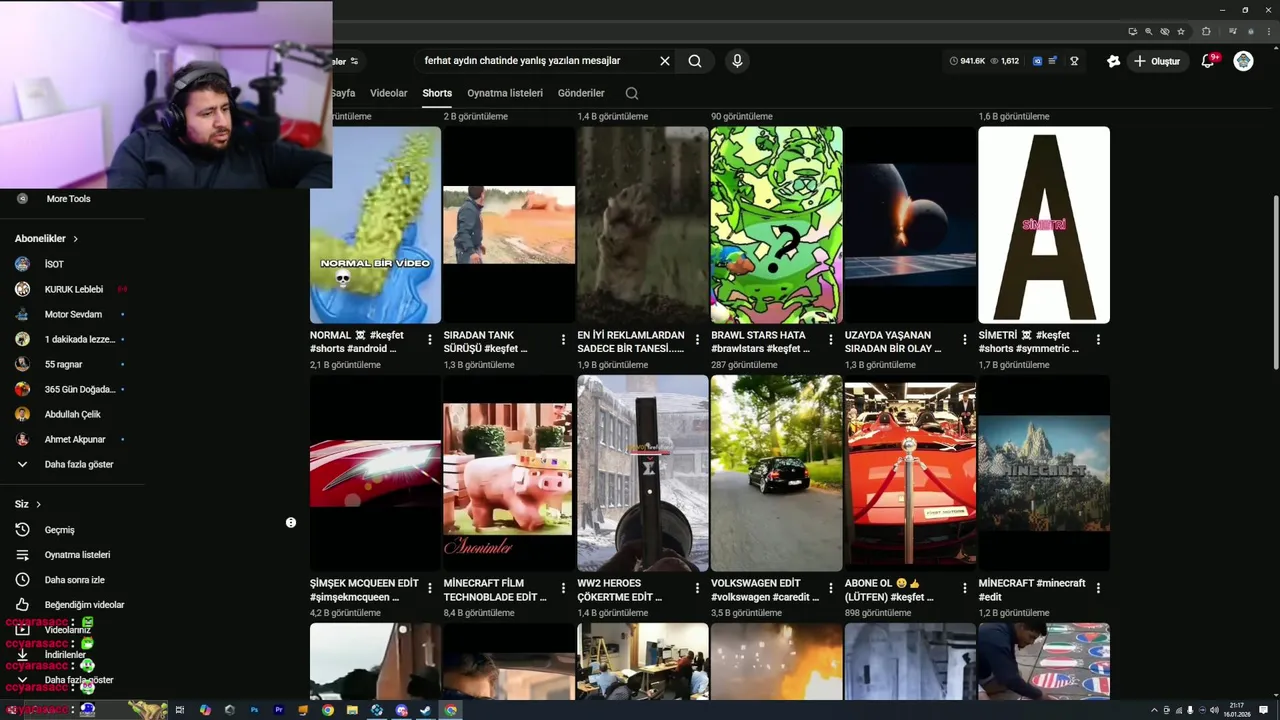Viewport: 1280px width, 720px height.
Task: Select the Shorts tab
Action: pyautogui.click(x=437, y=93)
